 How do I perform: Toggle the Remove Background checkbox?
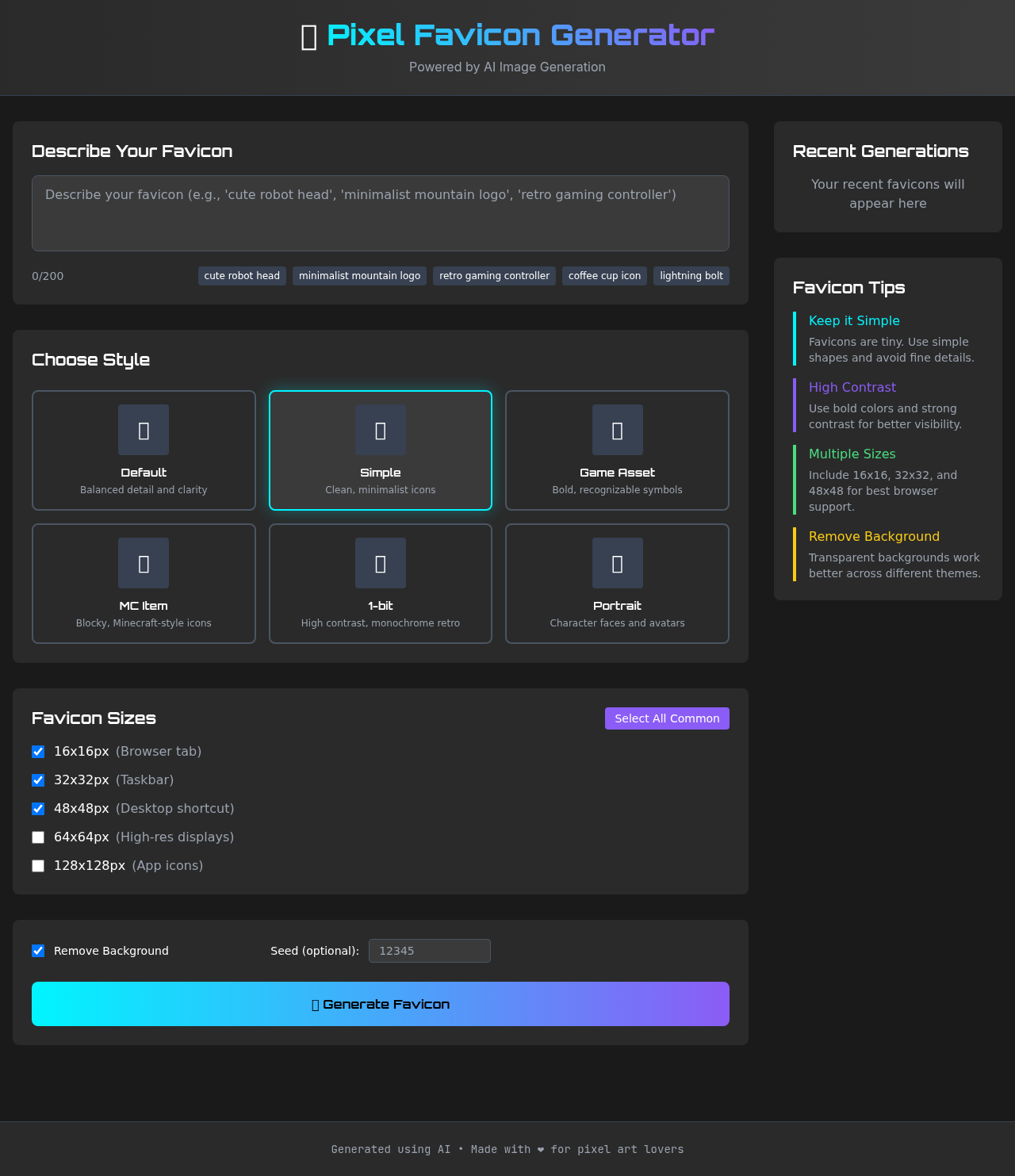38,951
